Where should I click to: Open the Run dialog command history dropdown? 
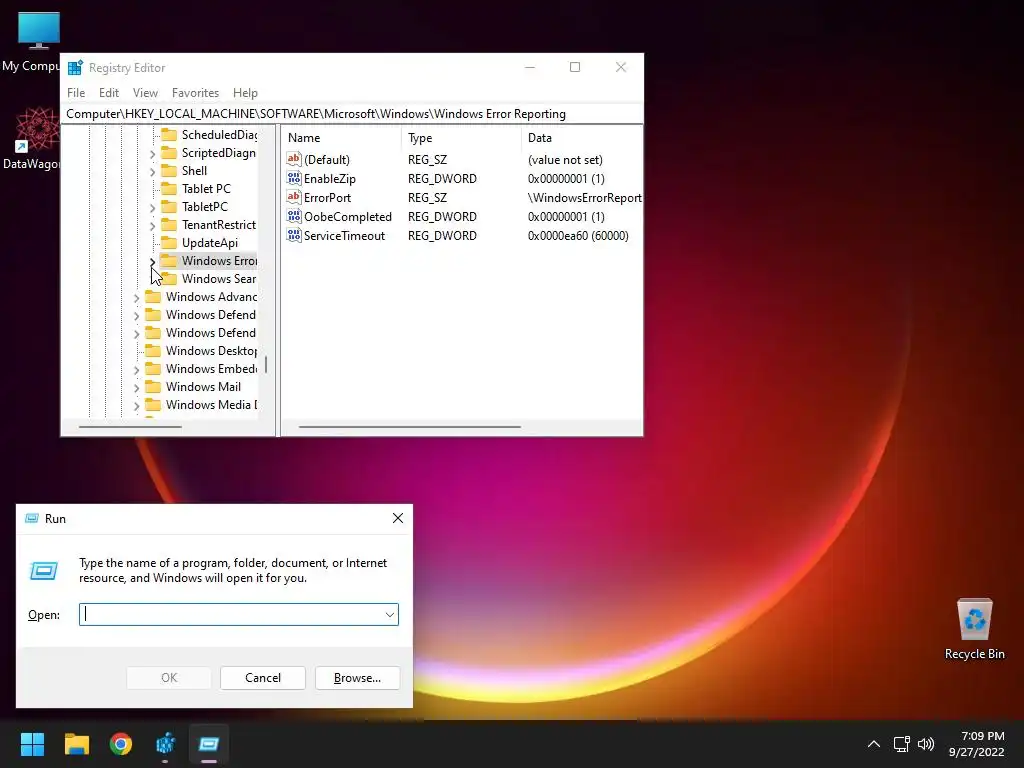pyautogui.click(x=390, y=615)
